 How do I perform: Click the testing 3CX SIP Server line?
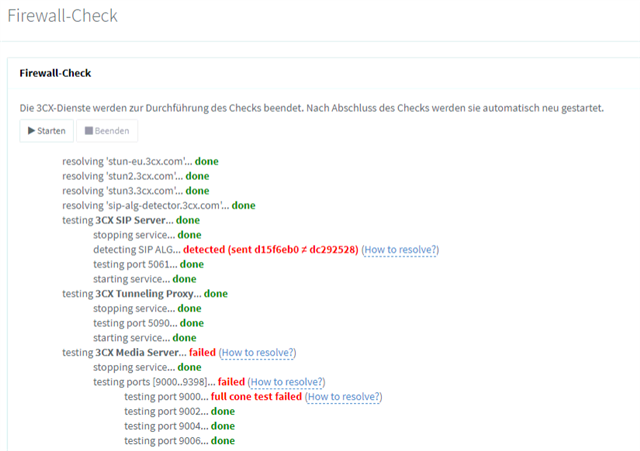tap(131, 220)
